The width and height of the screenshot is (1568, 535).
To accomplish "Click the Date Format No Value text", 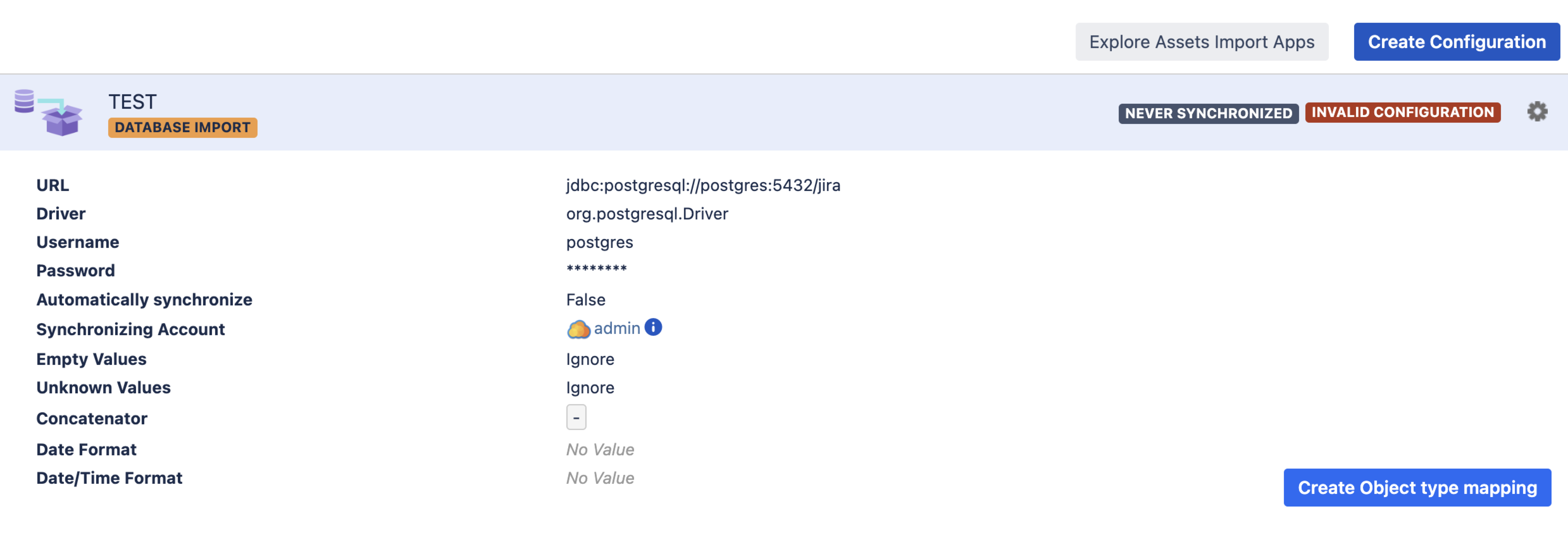I will pos(600,450).
